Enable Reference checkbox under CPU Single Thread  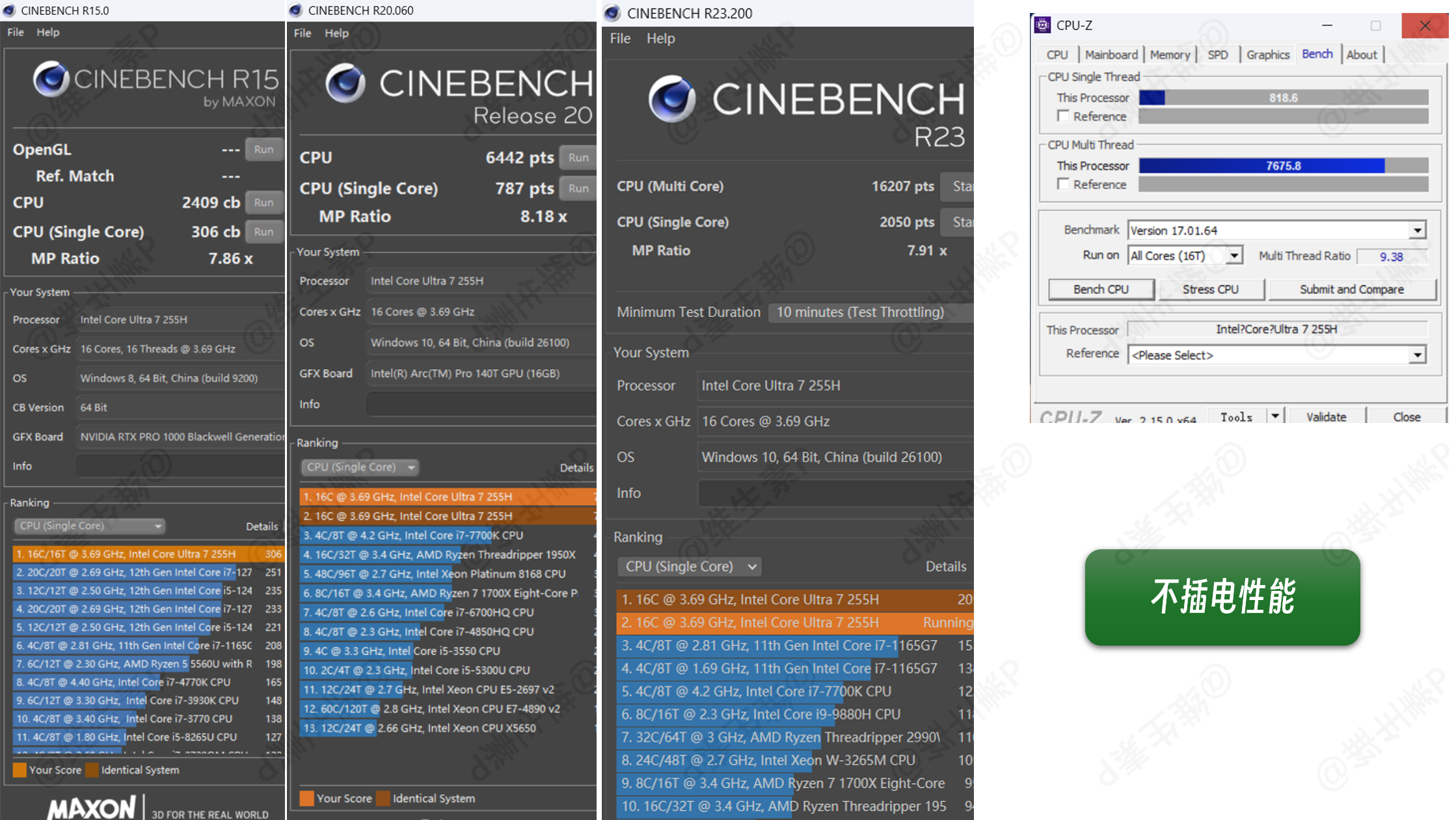pyautogui.click(x=1063, y=116)
